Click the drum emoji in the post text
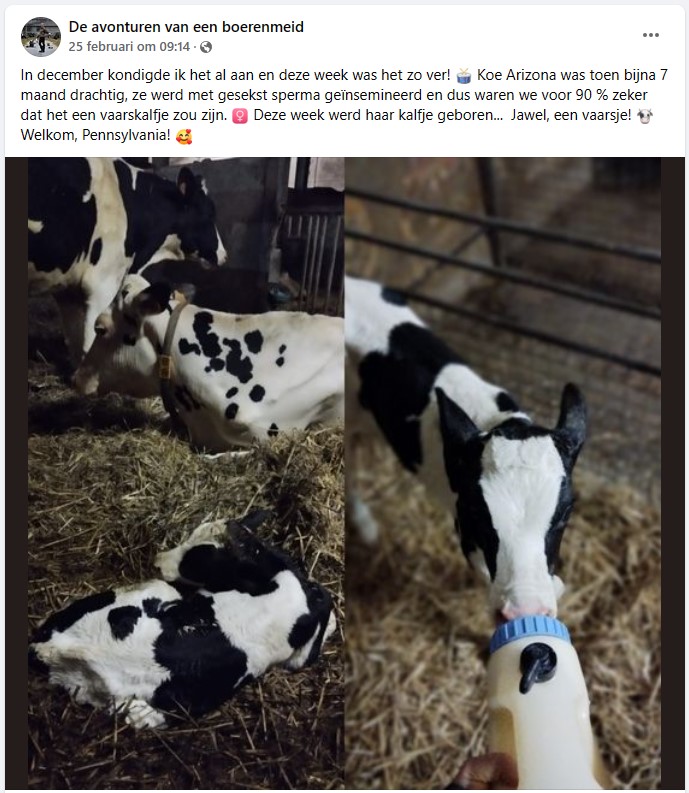 point(463,75)
